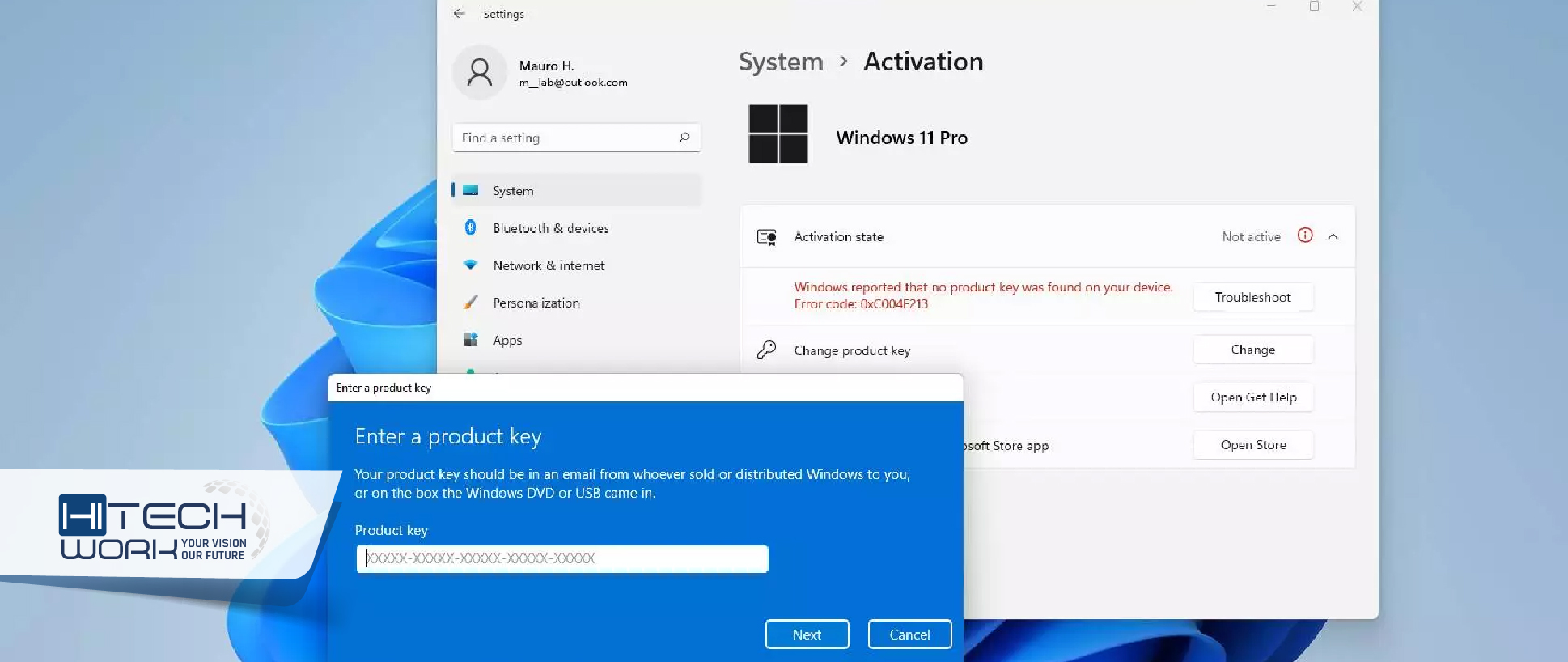1568x662 pixels.
Task: Click the Personalization brush icon
Action: click(470, 302)
